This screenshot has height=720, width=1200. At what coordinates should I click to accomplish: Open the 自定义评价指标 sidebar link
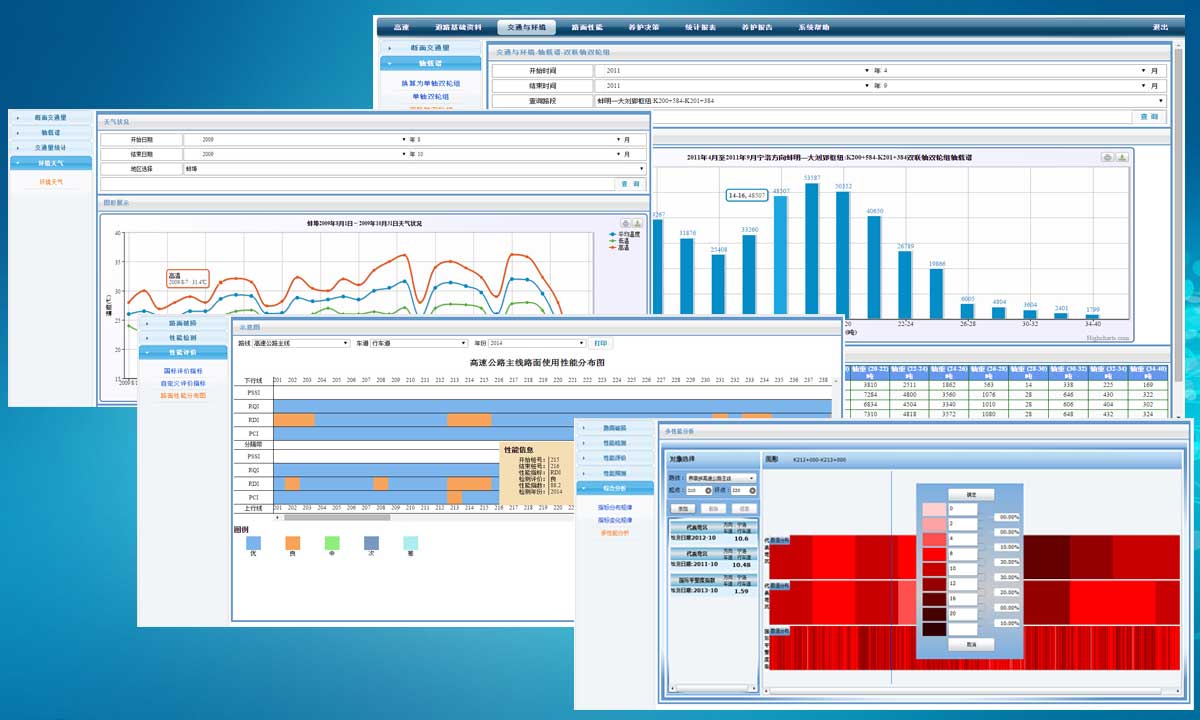[x=183, y=383]
